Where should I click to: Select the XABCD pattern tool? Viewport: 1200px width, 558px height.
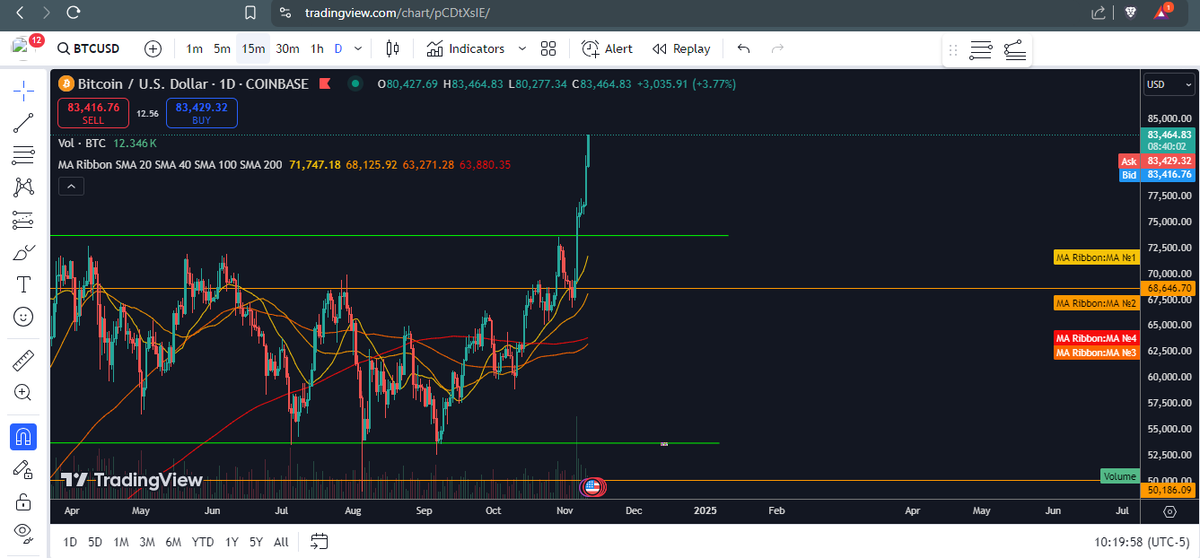coord(24,187)
